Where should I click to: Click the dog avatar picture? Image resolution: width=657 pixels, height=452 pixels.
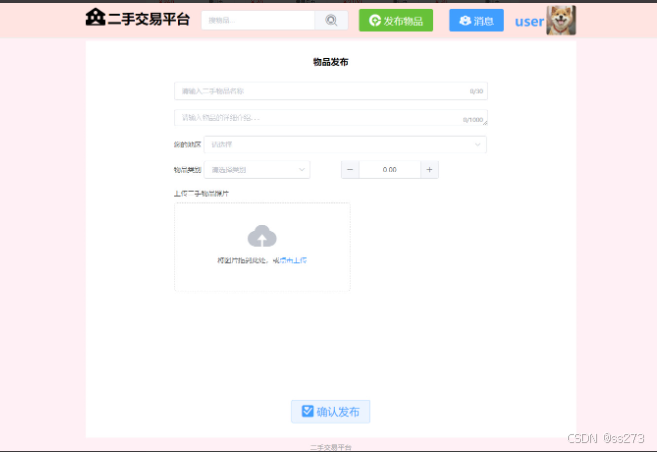(561, 20)
